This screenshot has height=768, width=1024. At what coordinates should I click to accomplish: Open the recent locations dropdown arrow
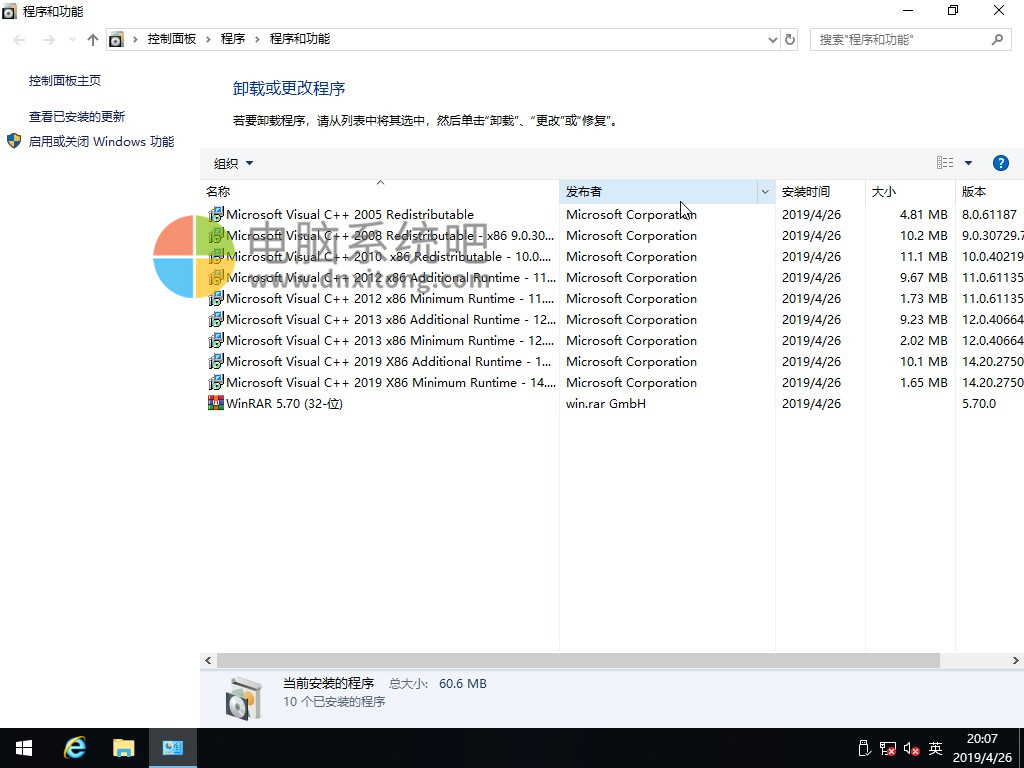(72, 40)
